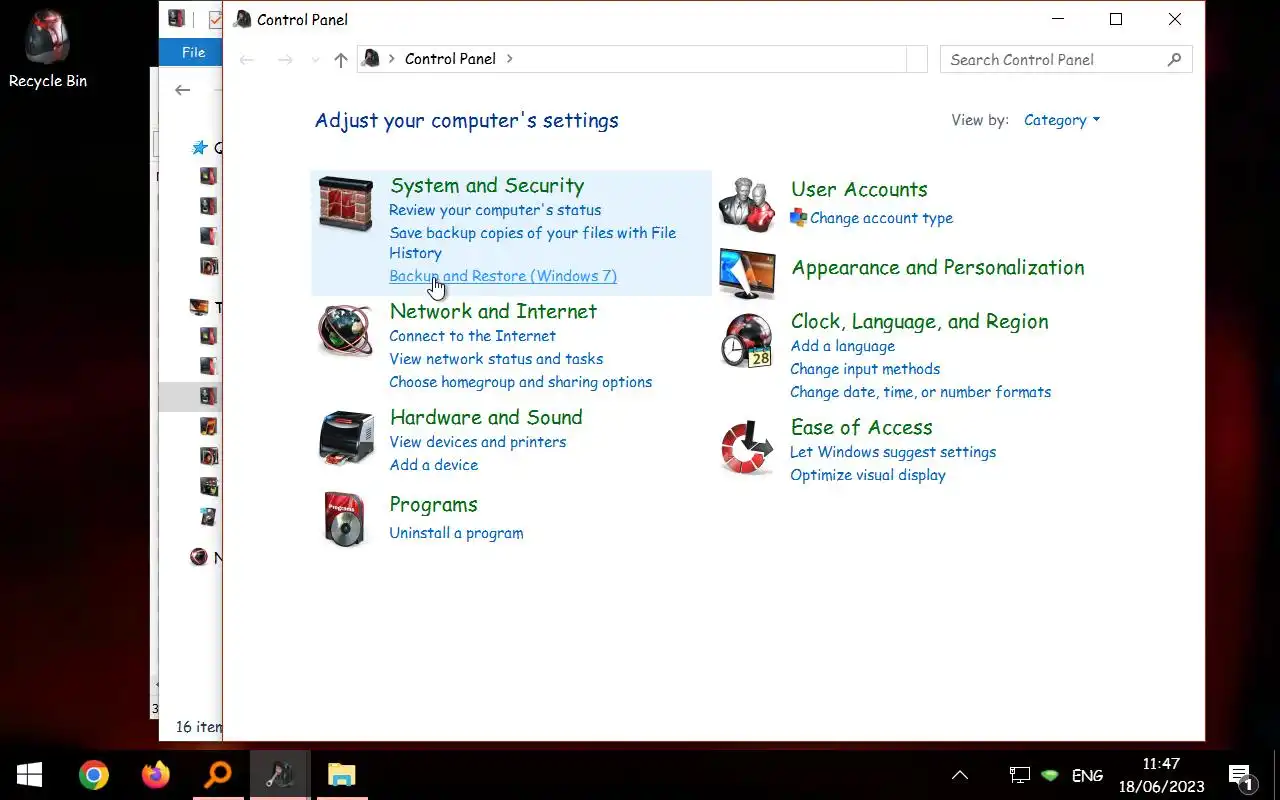Open the User Accounts heading
1280x800 pixels.
point(859,189)
